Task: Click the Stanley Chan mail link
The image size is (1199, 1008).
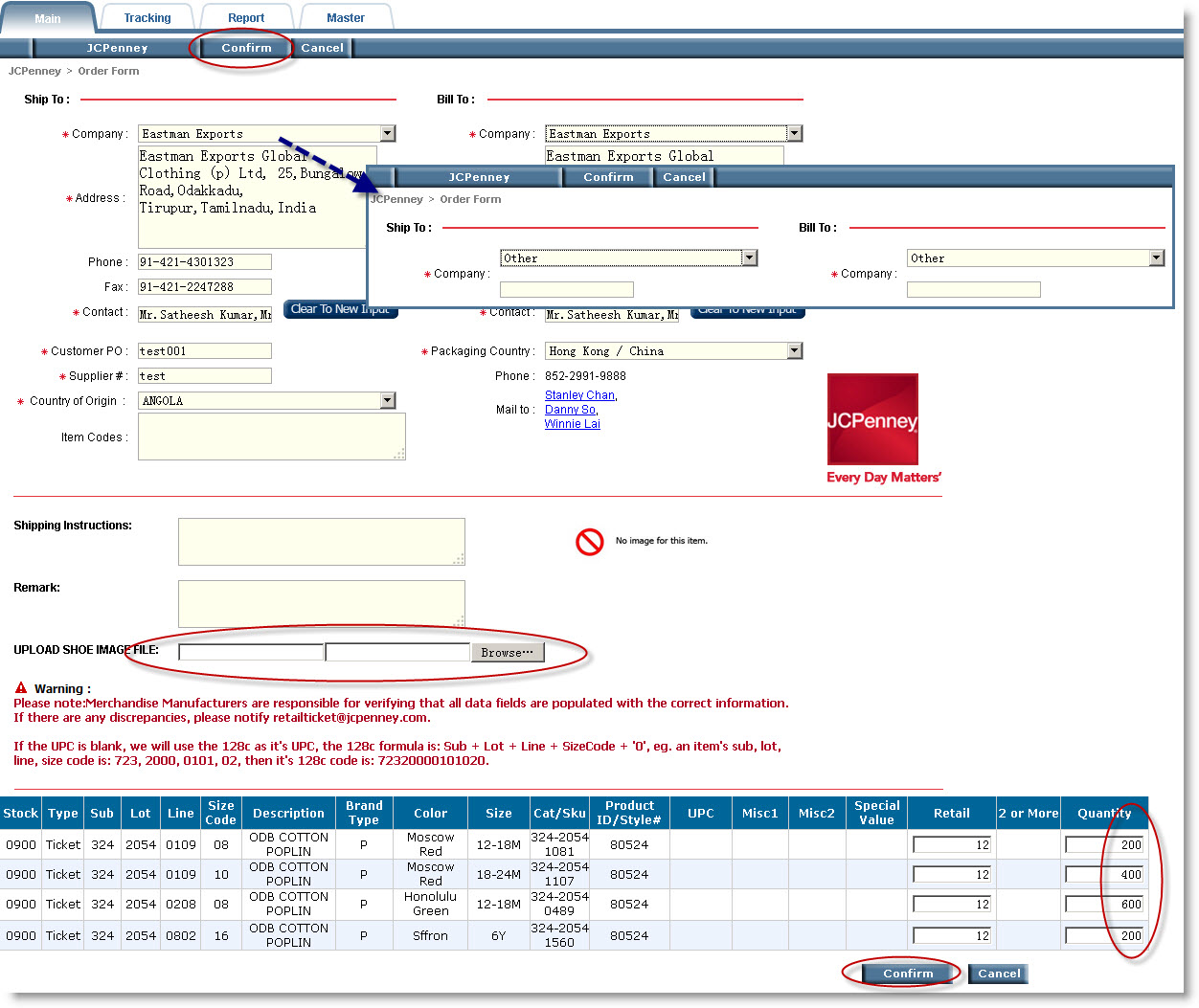Action: click(x=580, y=395)
